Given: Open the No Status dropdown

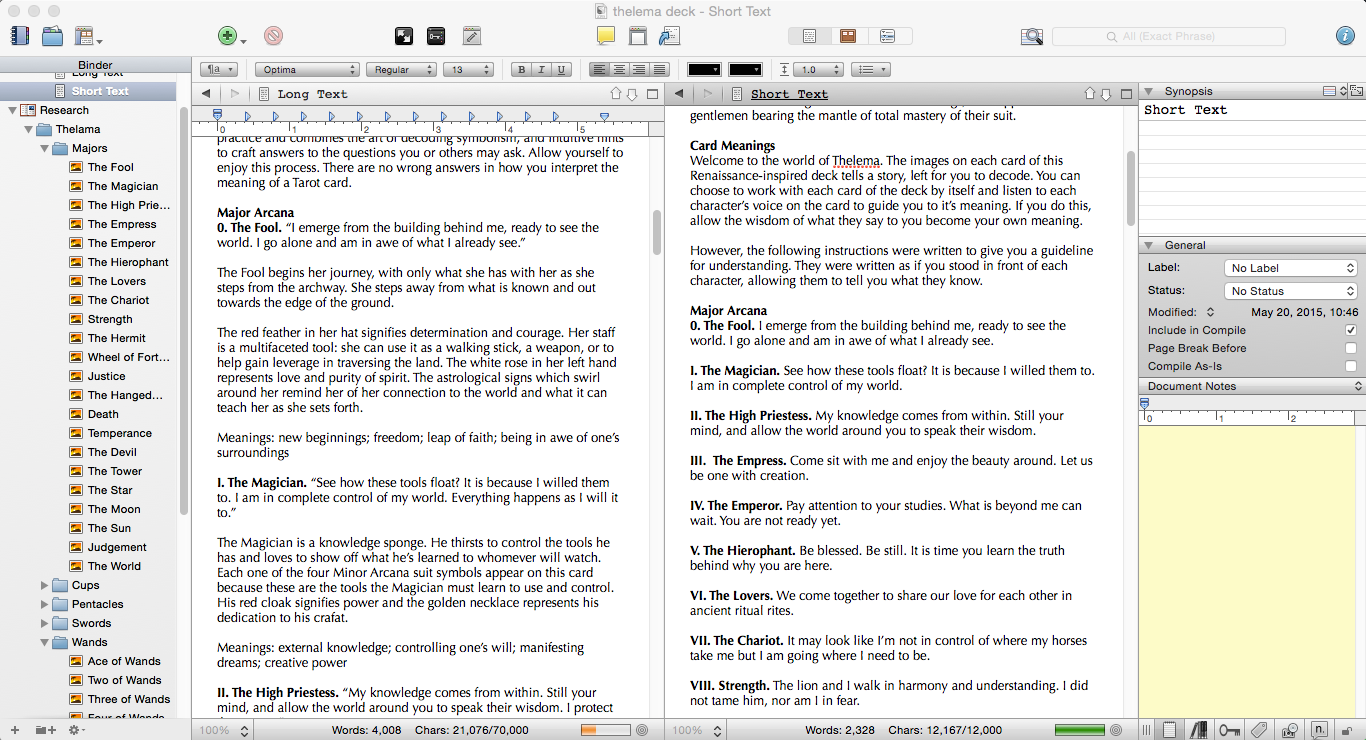Looking at the screenshot, I should (1290, 291).
